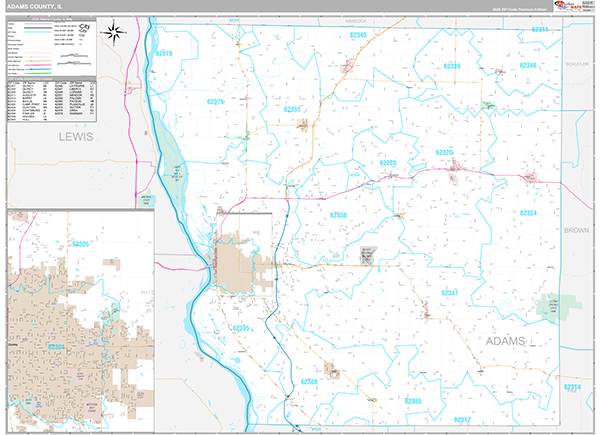600x435 pixels.
Task: Click the compass rose symbol
Action: coord(114,33)
